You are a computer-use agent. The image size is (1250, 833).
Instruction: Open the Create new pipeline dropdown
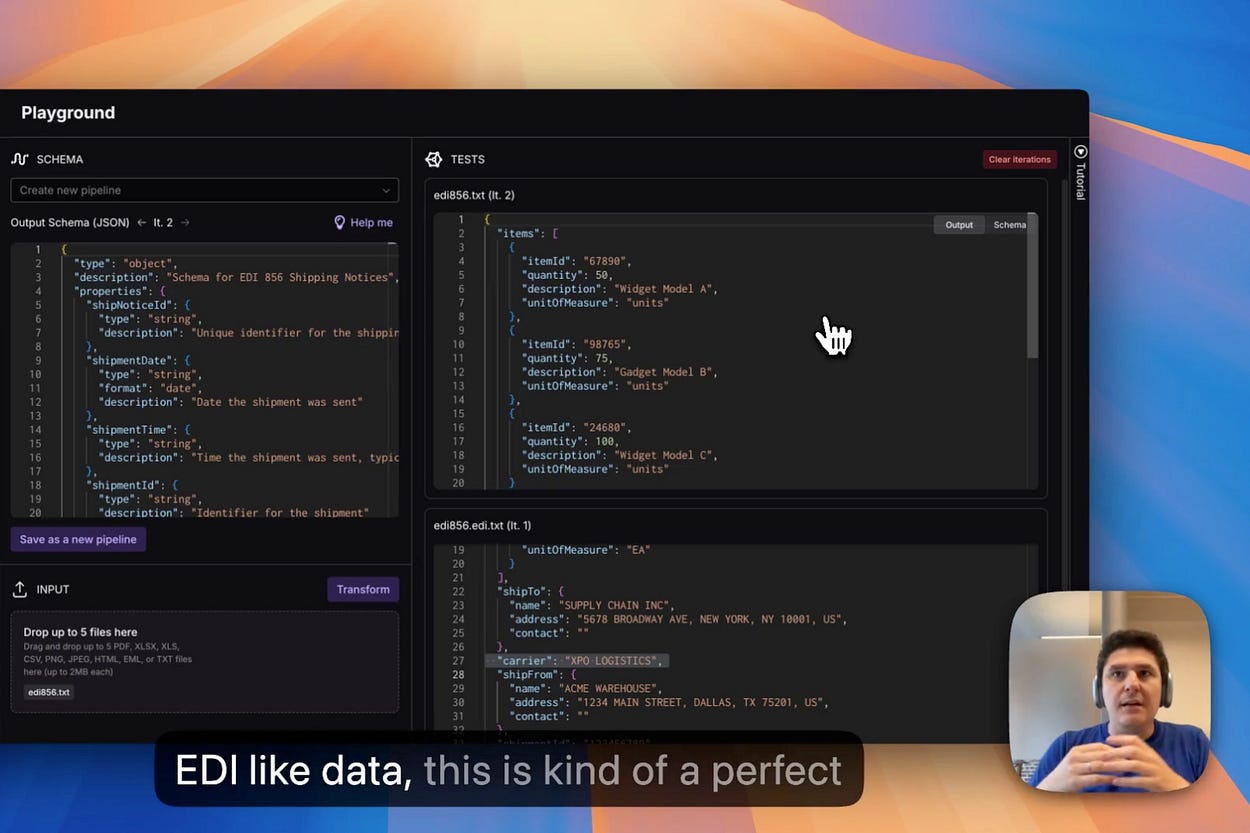[x=204, y=189]
